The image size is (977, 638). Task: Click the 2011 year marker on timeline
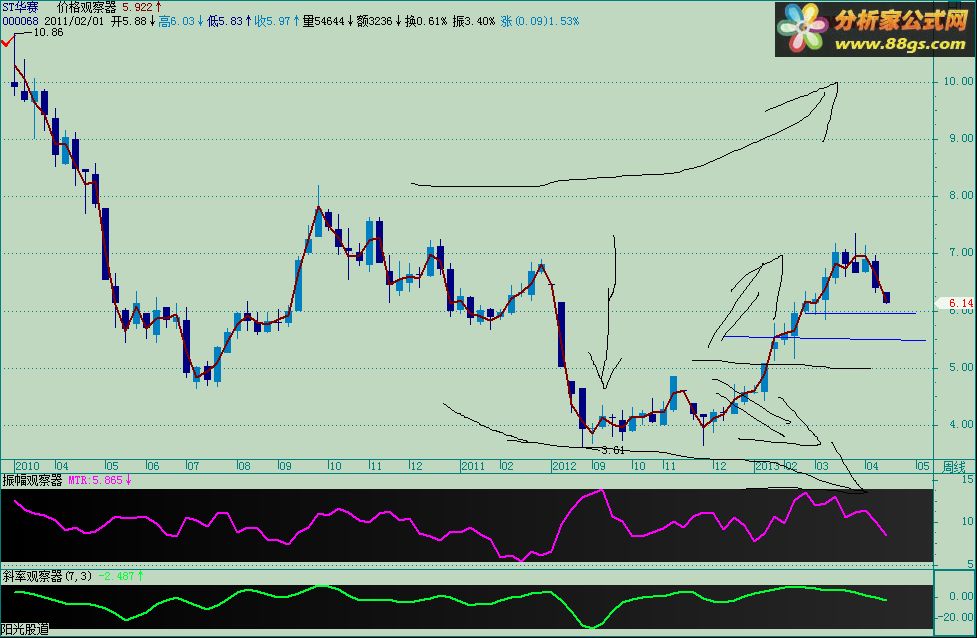click(473, 466)
